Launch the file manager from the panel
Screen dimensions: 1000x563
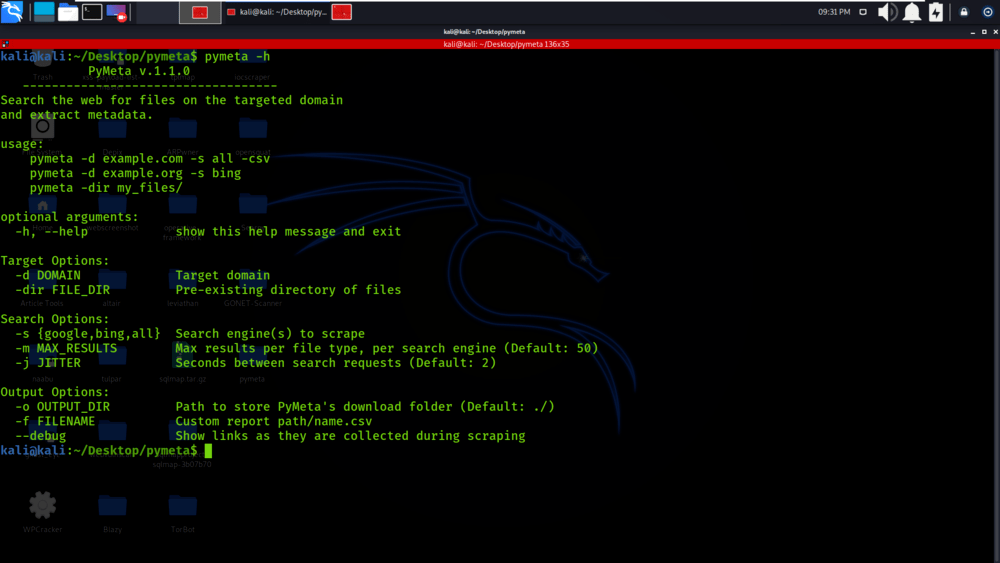(x=68, y=12)
